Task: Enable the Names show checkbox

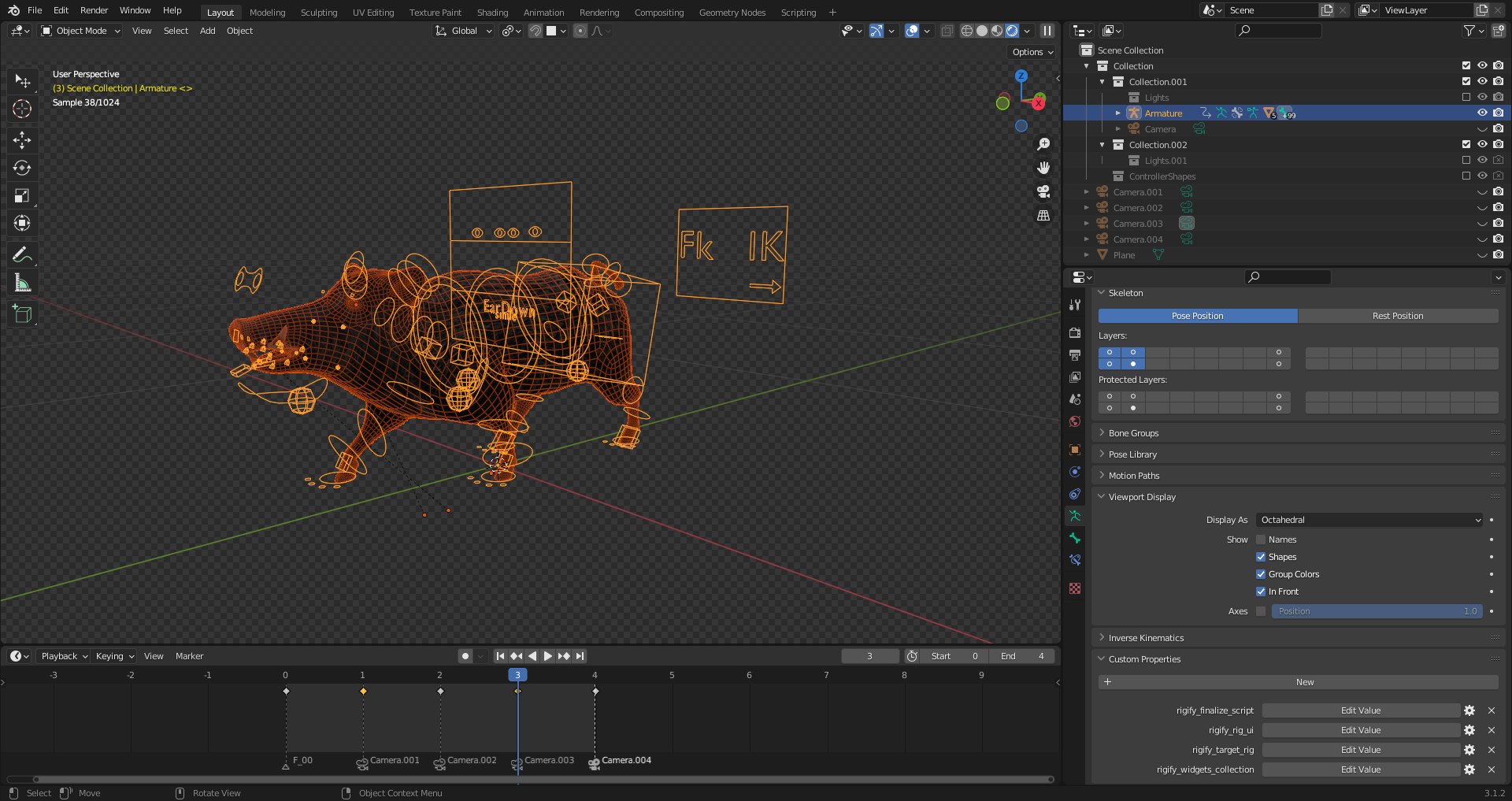Action: [x=1261, y=540]
